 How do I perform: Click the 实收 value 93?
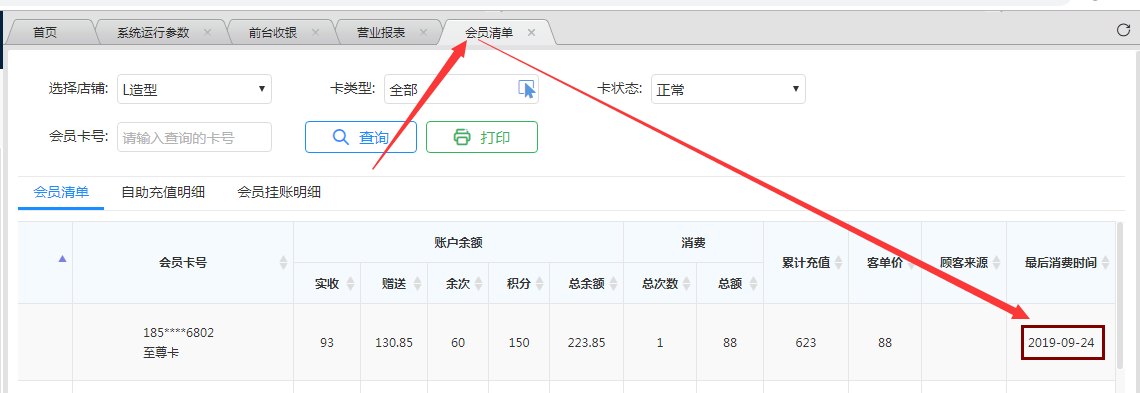pyautogui.click(x=326, y=342)
